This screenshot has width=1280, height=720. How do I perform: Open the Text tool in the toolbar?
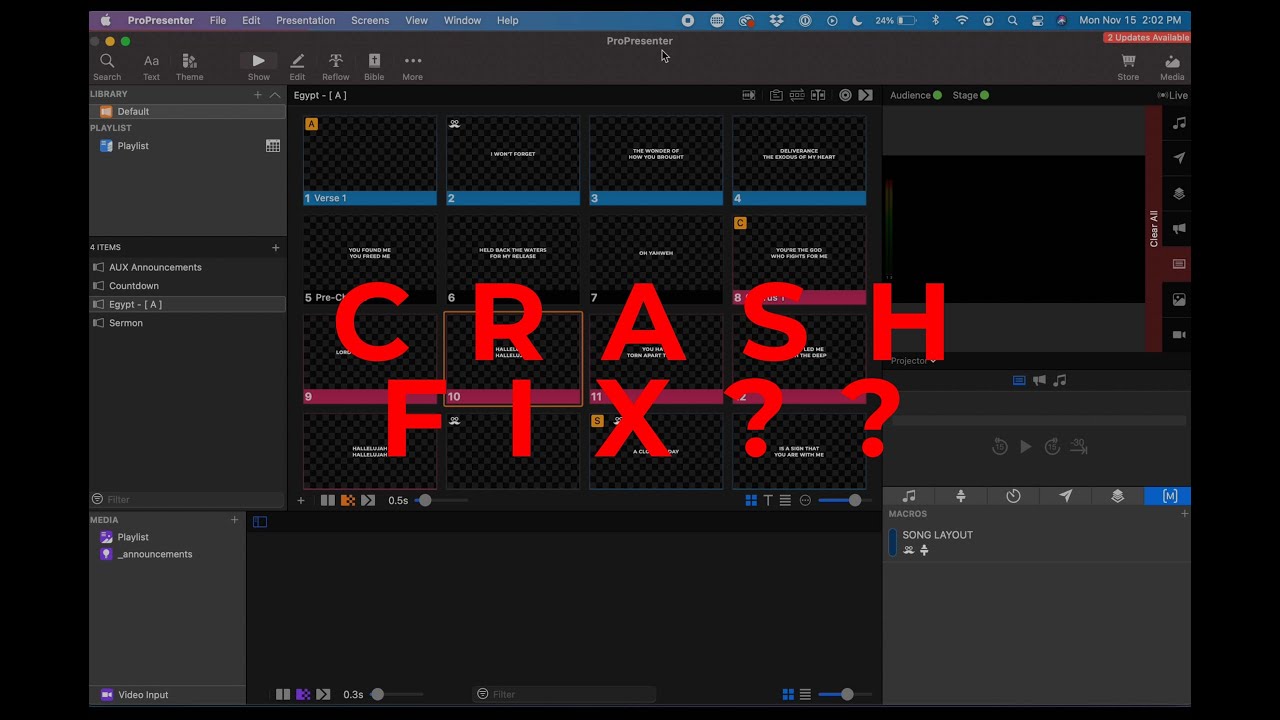pyautogui.click(x=151, y=67)
